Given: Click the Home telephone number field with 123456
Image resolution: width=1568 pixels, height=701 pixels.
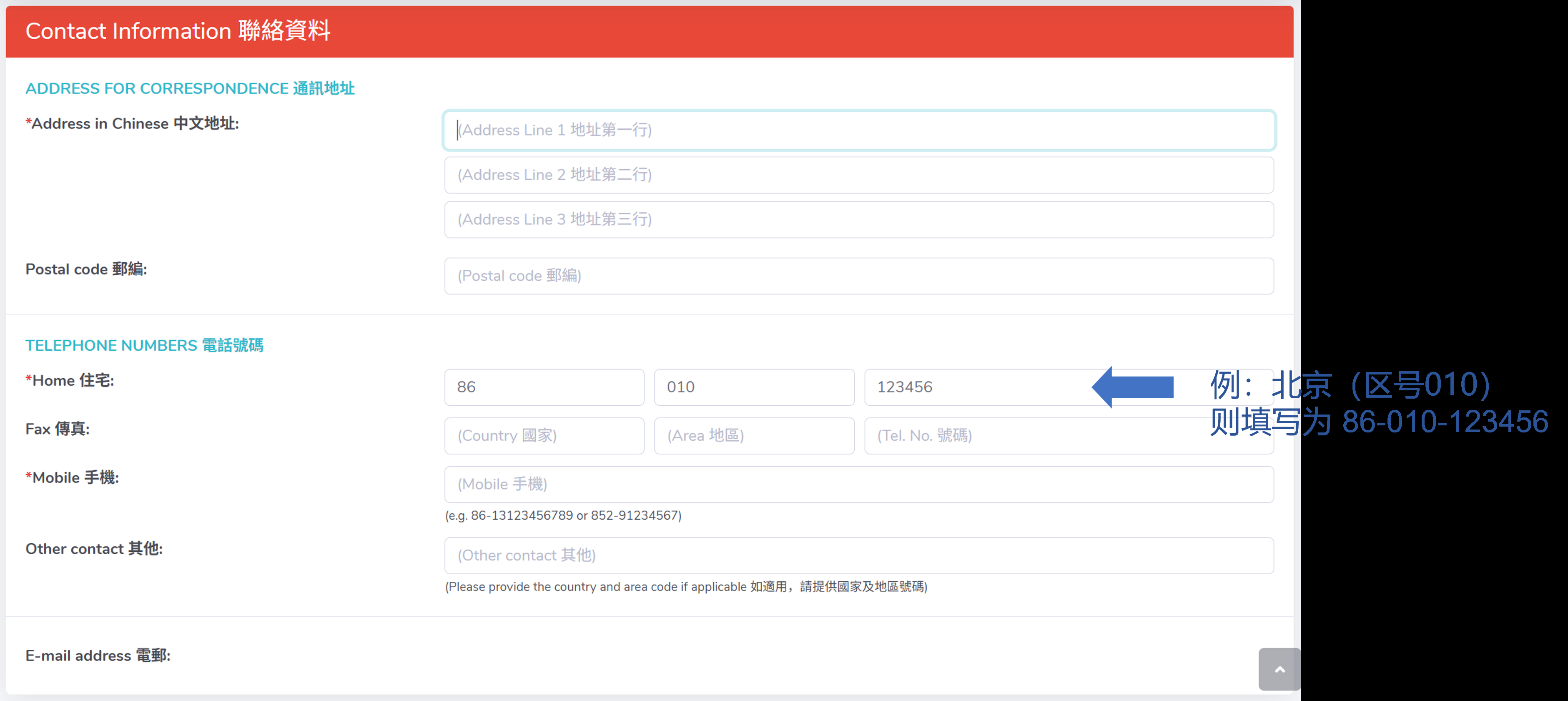Looking at the screenshot, I should pyautogui.click(x=974, y=387).
